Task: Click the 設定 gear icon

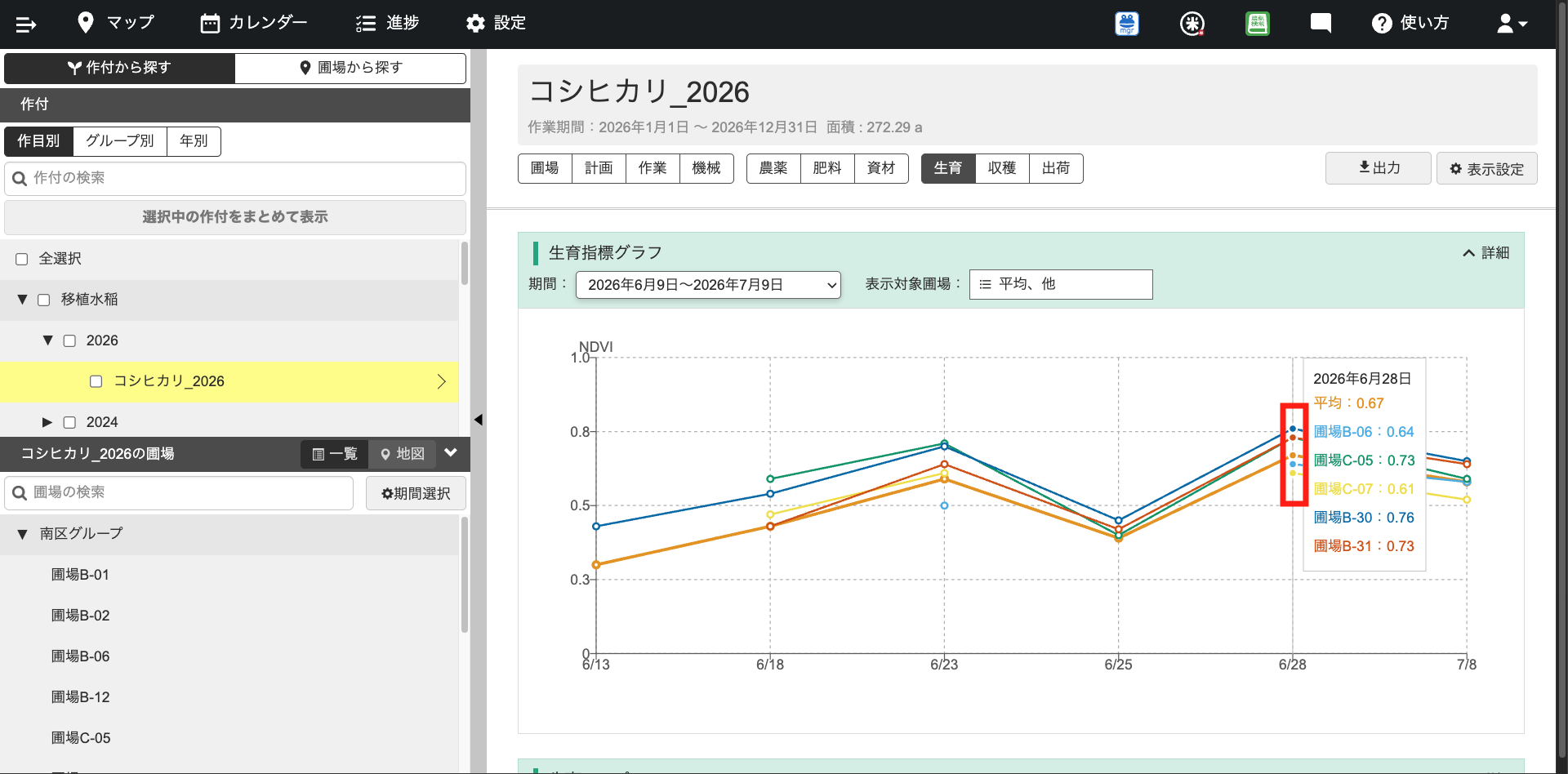Action: 475,24
